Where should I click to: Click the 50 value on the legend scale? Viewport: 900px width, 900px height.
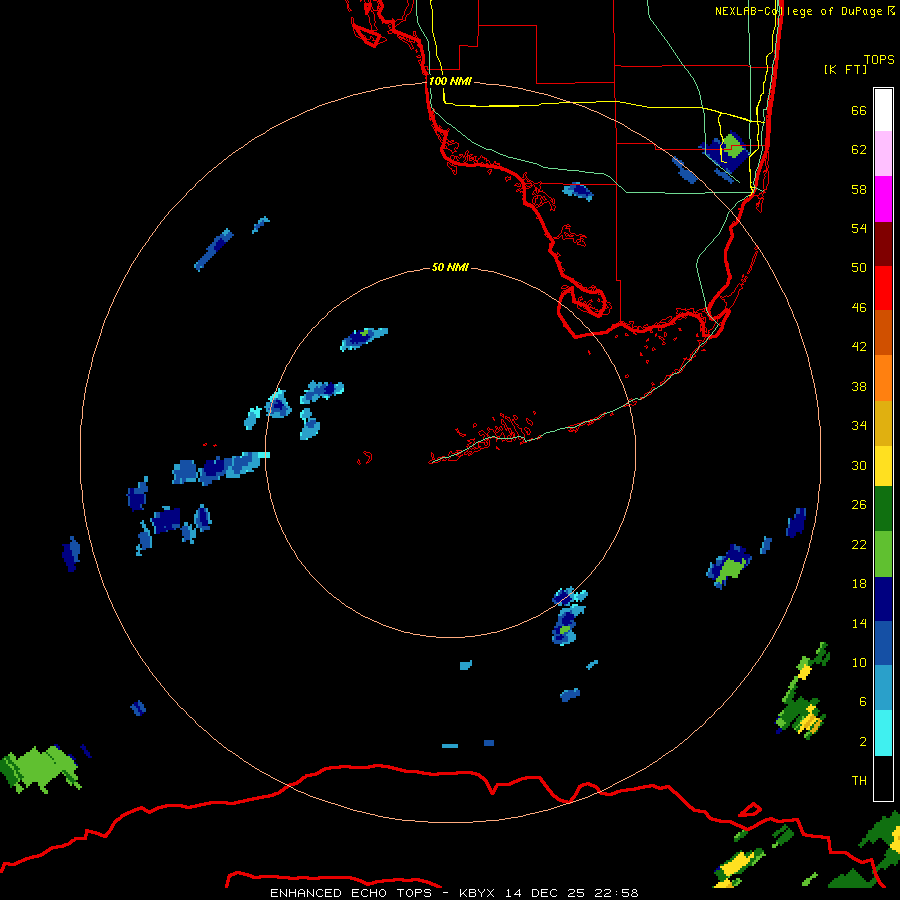(x=859, y=268)
